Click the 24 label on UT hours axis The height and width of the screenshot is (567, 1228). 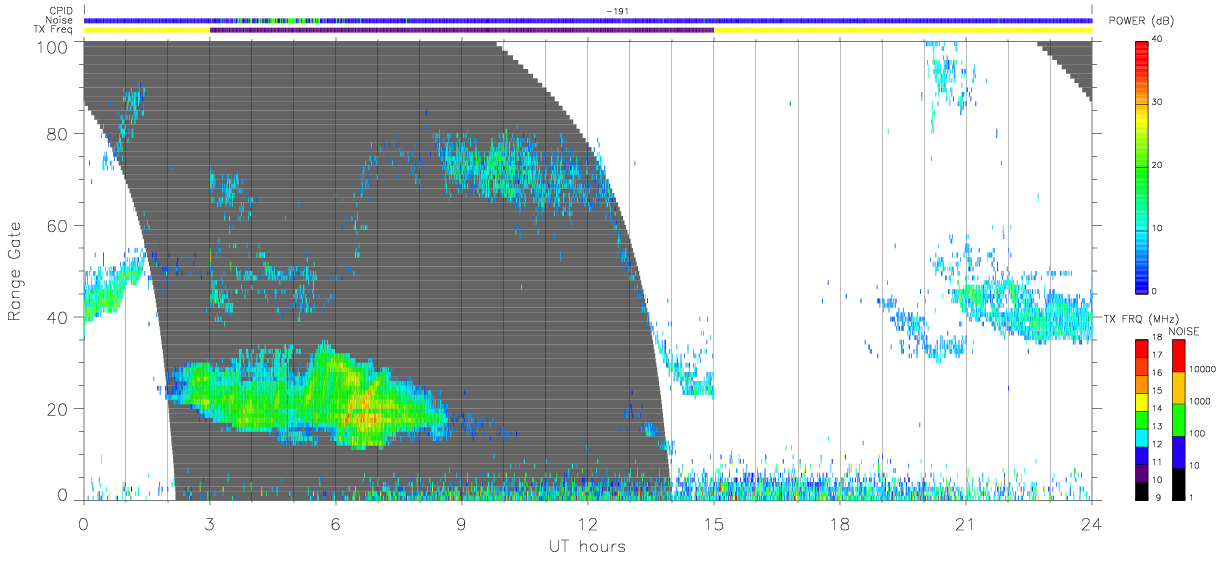(1091, 522)
